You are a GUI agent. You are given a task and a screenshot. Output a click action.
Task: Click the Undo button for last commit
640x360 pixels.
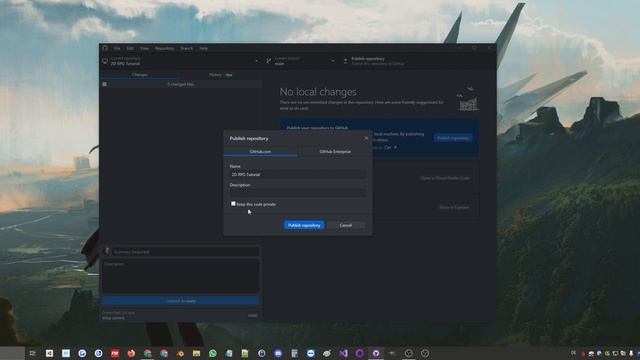click(x=253, y=315)
